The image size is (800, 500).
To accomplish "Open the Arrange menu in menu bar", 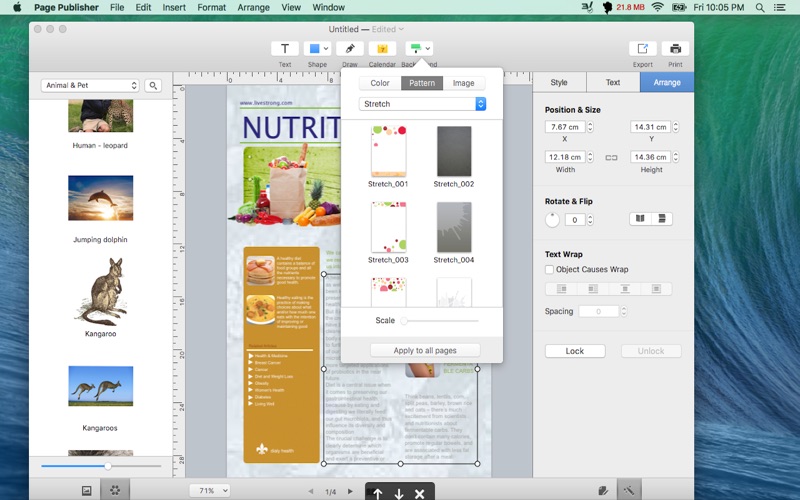I will pos(253,7).
